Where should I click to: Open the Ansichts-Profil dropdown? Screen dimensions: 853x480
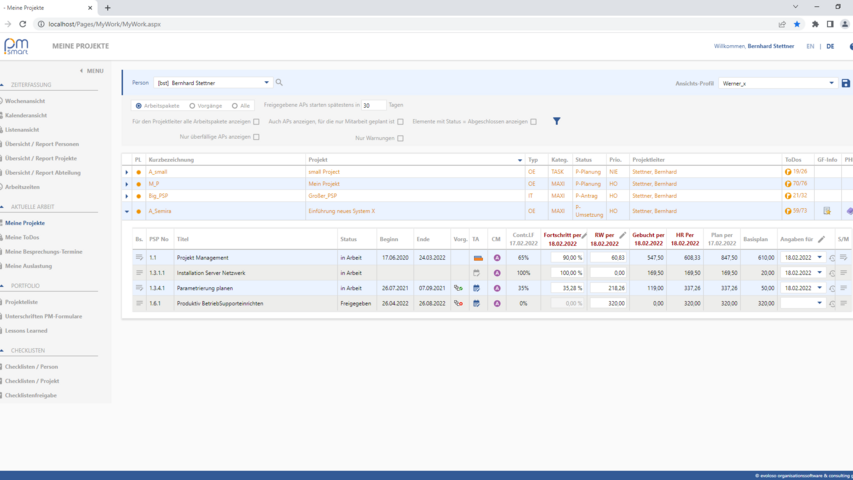tap(831, 83)
